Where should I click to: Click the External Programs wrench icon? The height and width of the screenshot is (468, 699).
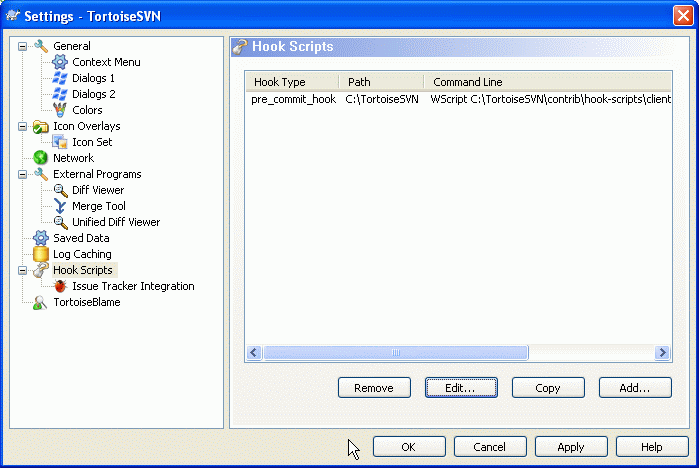[41, 174]
